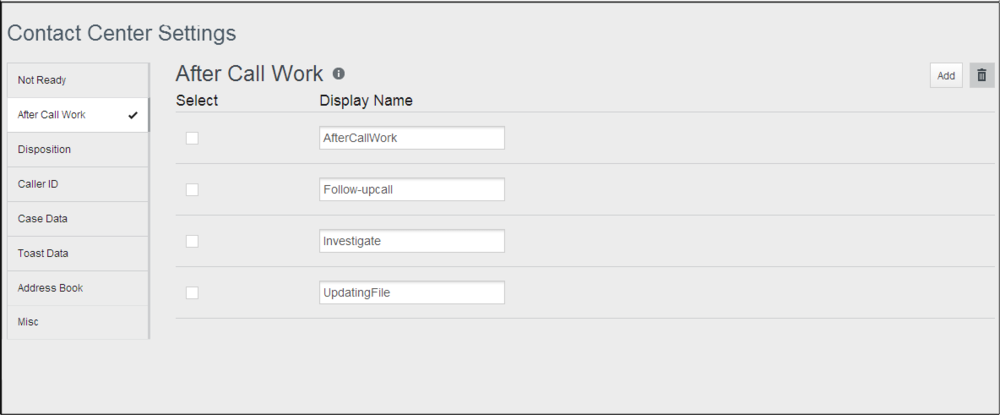Viewport: 1000px width, 415px height.
Task: Edit the AfterCallWork display name field
Action: (412, 138)
